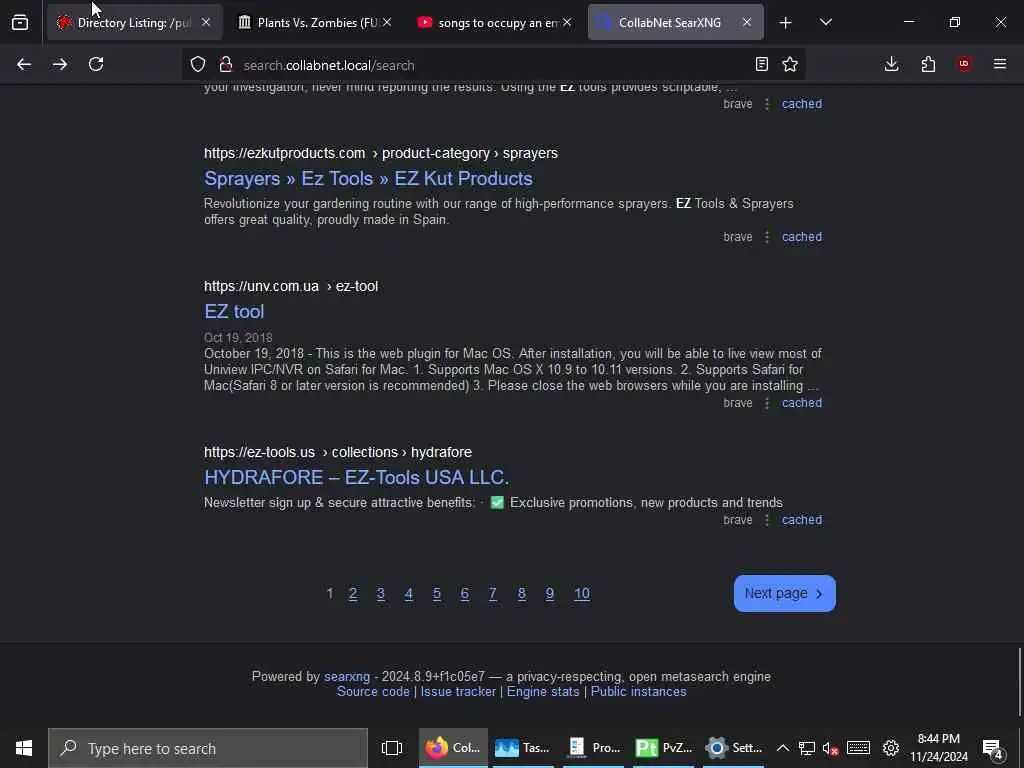1024x768 pixels.
Task: Open the extensions puzzle icon
Action: (928, 64)
